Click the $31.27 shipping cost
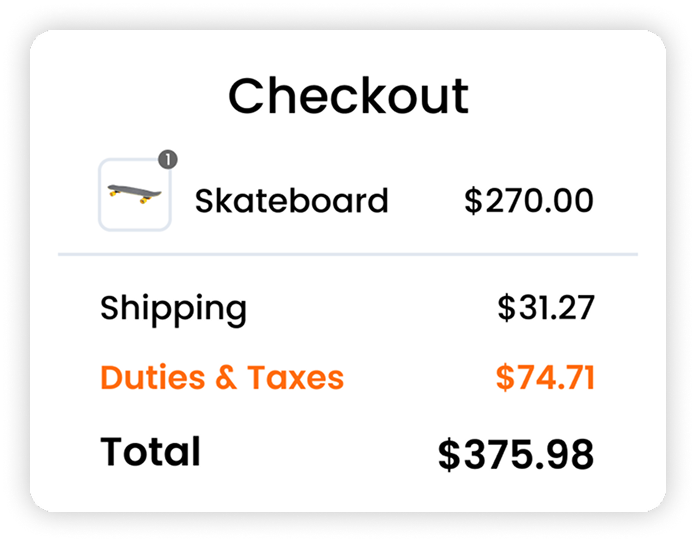 coord(545,308)
